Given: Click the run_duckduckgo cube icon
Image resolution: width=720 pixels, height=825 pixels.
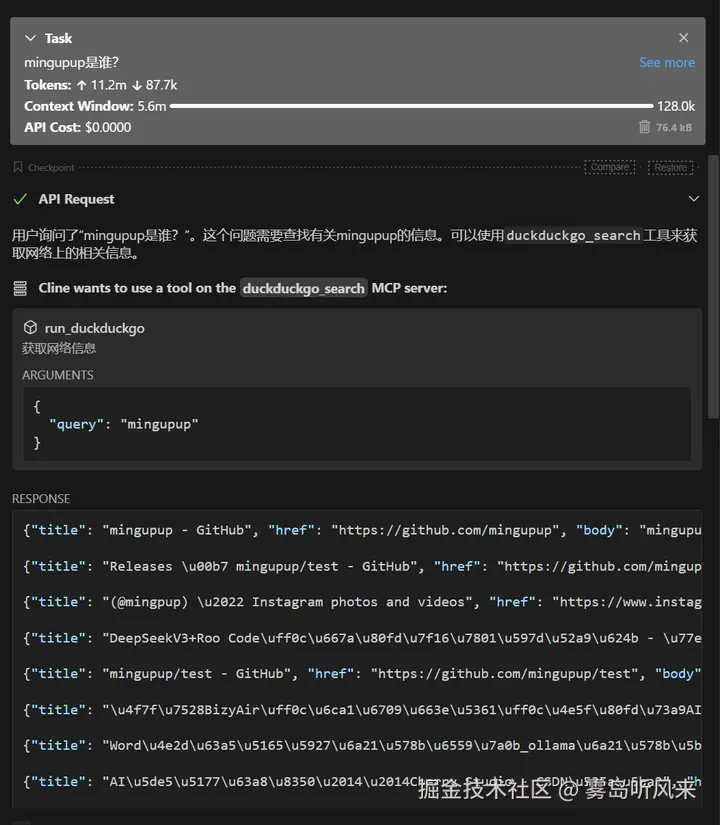Looking at the screenshot, I should pyautogui.click(x=31, y=328).
